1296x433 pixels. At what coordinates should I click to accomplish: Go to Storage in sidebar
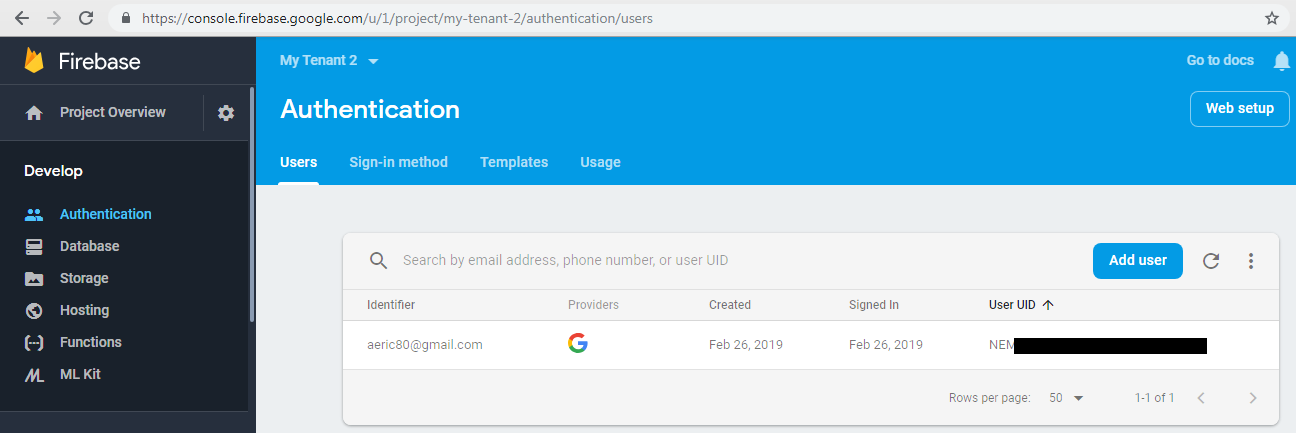[x=84, y=278]
